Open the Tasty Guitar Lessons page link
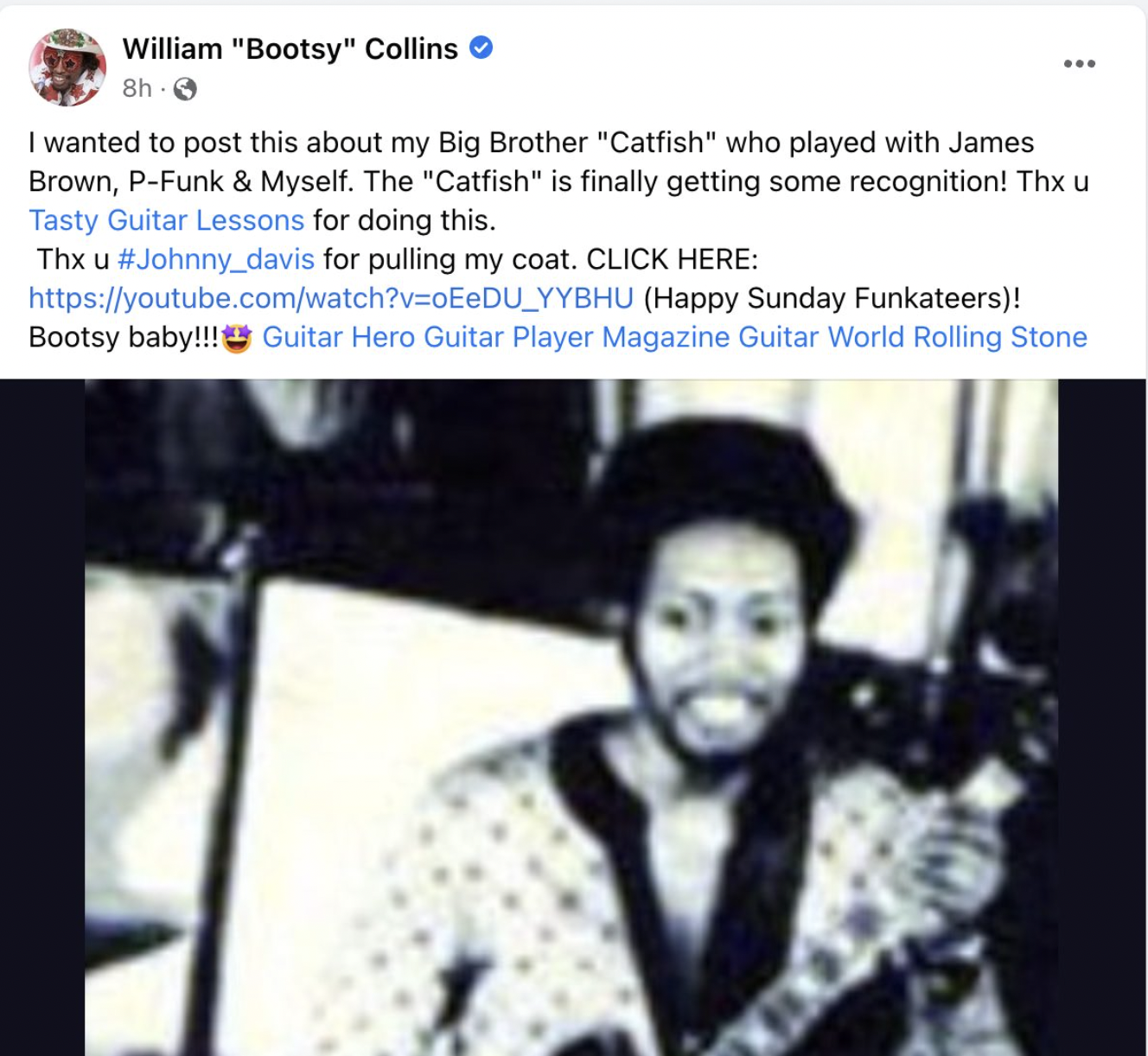This screenshot has height=1056, width=1148. click(167, 220)
